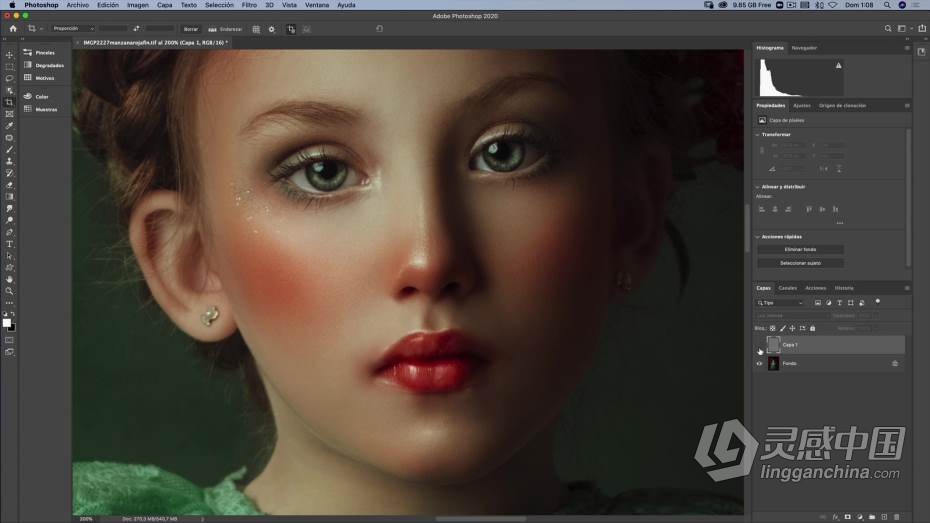Select the Object Selection tool
930x523 pixels.
coord(9,90)
